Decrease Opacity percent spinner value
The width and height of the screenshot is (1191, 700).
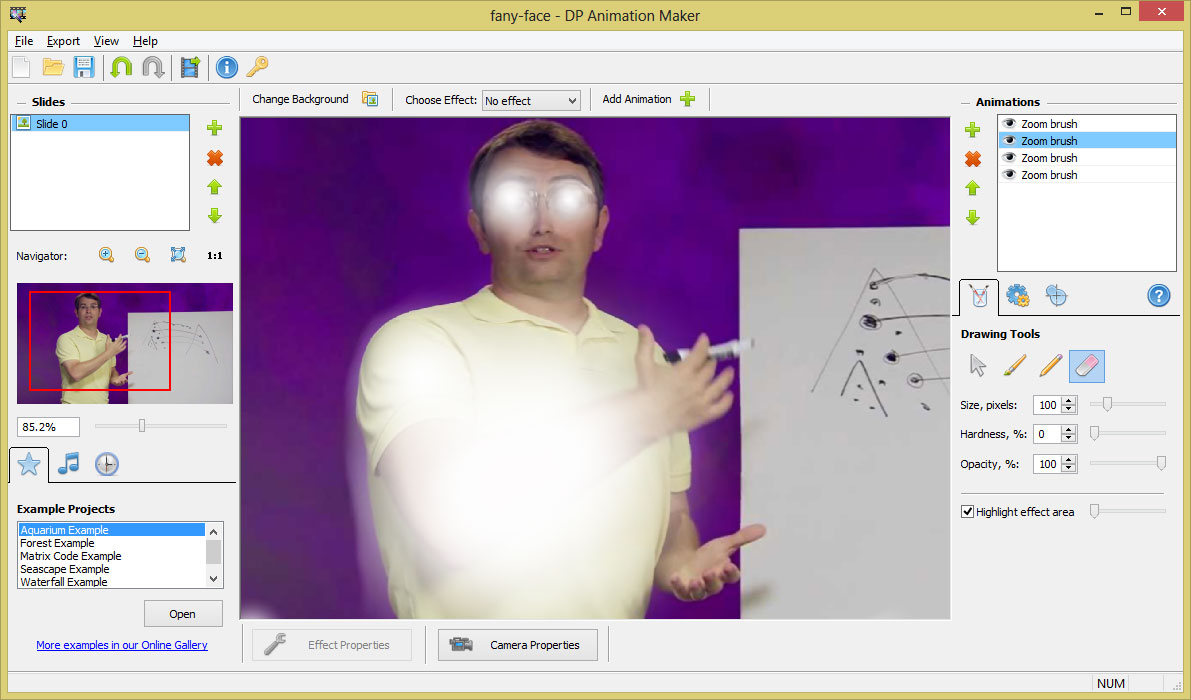pyautogui.click(x=1069, y=468)
